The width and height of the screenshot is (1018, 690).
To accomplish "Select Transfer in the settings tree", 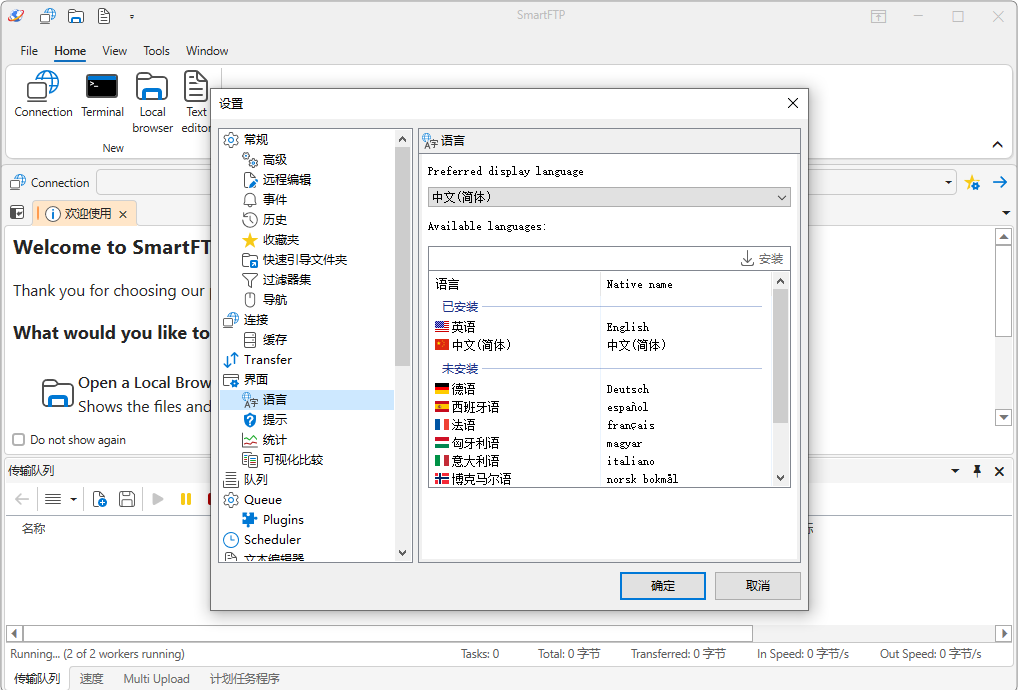I will point(267,360).
